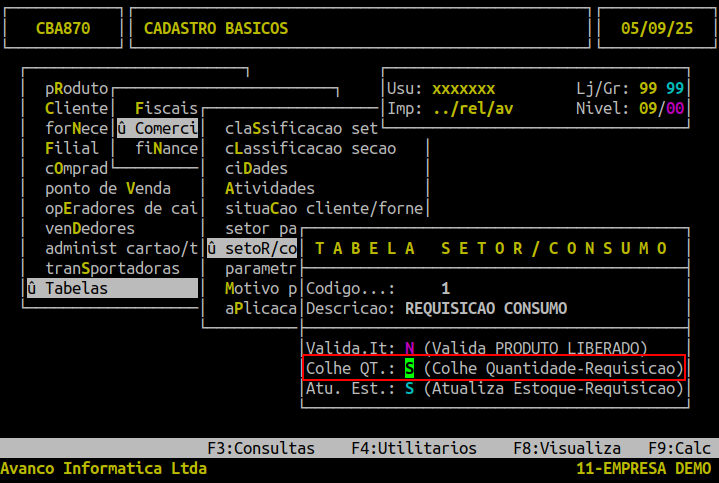Viewport: 719px width, 483px height.
Task: Click the Imp ../rel/av printer value
Action: pos(472,109)
